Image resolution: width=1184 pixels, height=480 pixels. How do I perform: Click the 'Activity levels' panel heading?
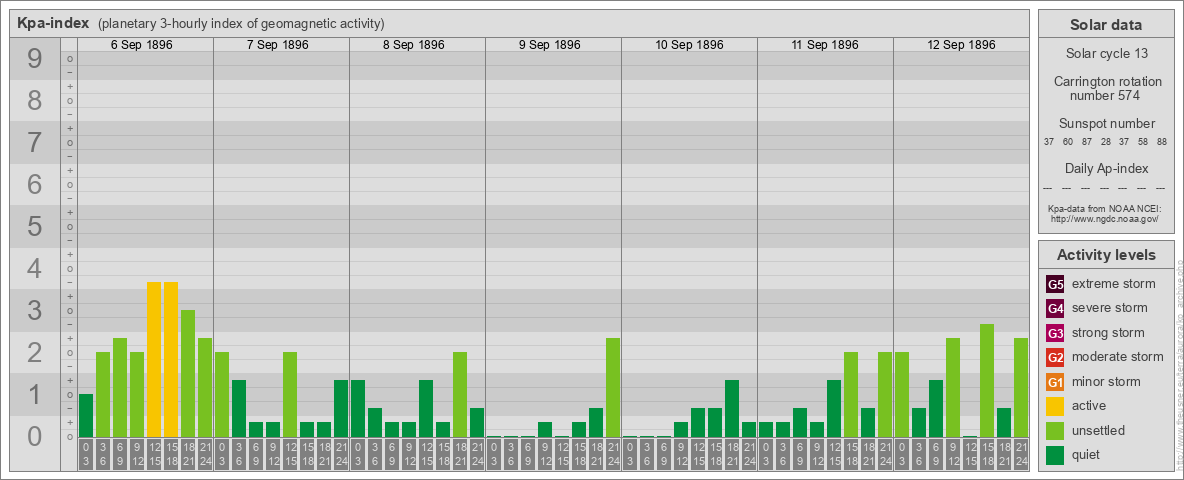click(1106, 255)
